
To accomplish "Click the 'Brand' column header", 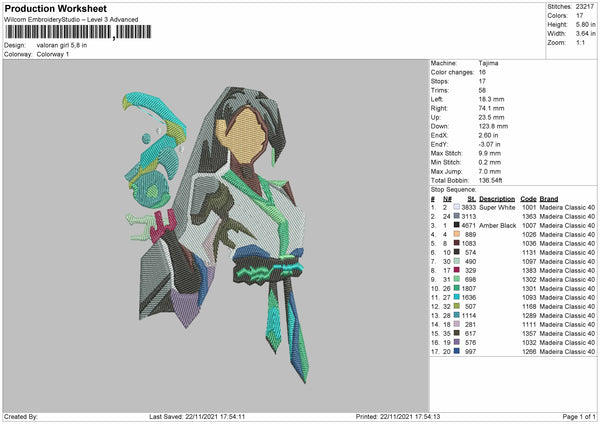I will click(549, 199).
